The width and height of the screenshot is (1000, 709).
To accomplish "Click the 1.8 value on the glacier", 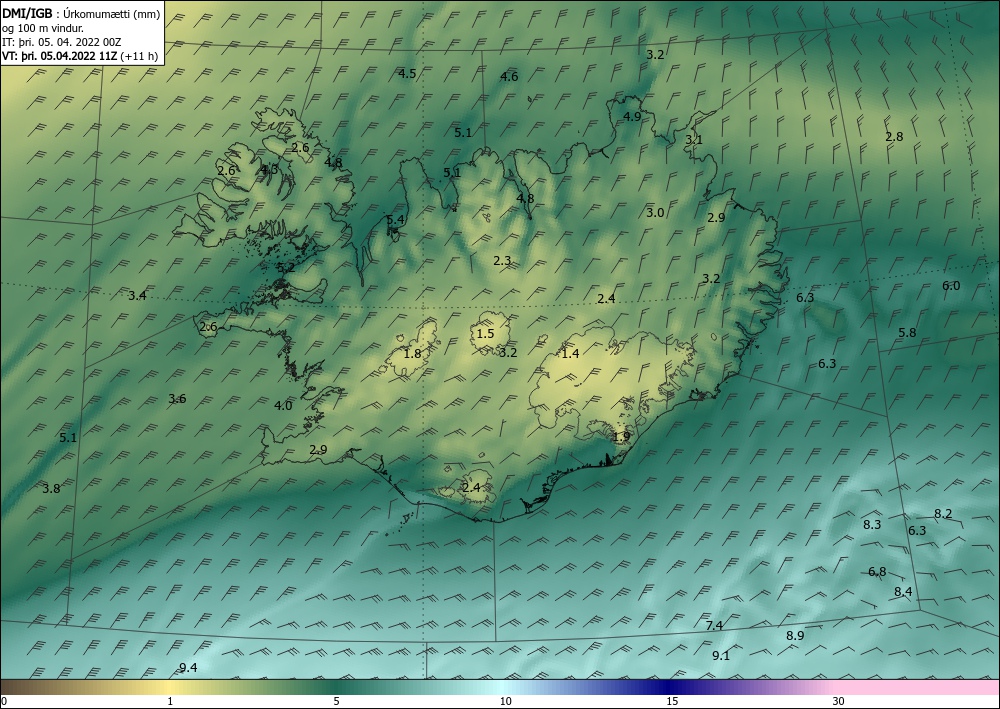I will [413, 353].
